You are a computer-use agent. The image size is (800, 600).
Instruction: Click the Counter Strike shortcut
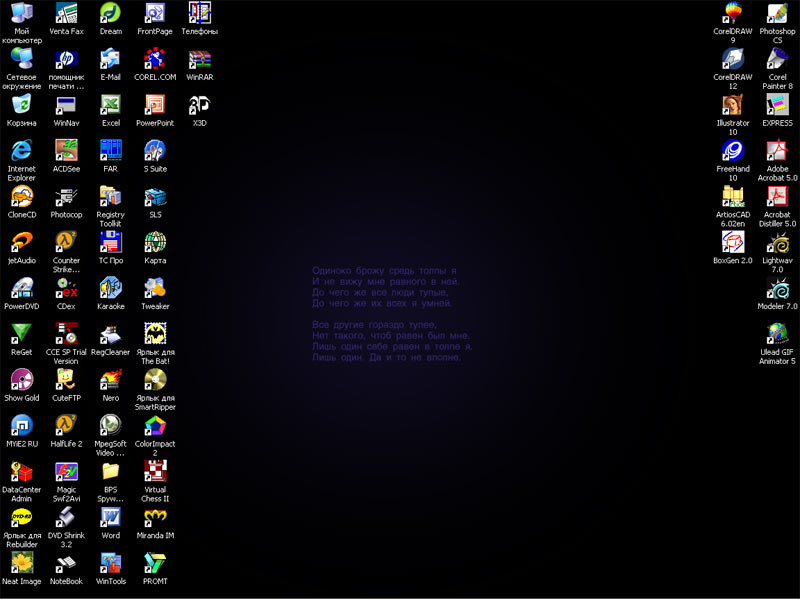pos(66,242)
